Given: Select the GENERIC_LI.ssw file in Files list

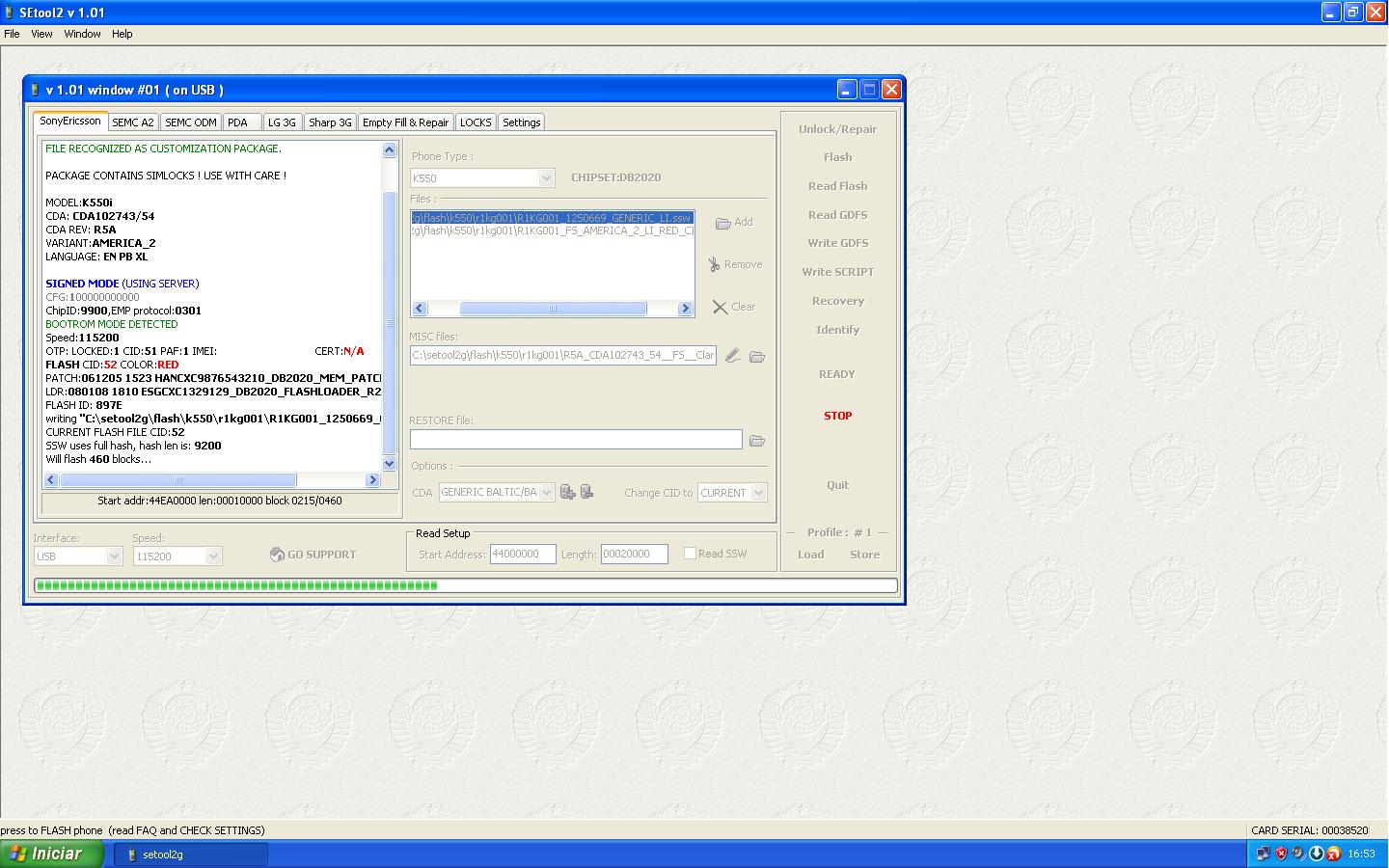Looking at the screenshot, I should (553, 218).
